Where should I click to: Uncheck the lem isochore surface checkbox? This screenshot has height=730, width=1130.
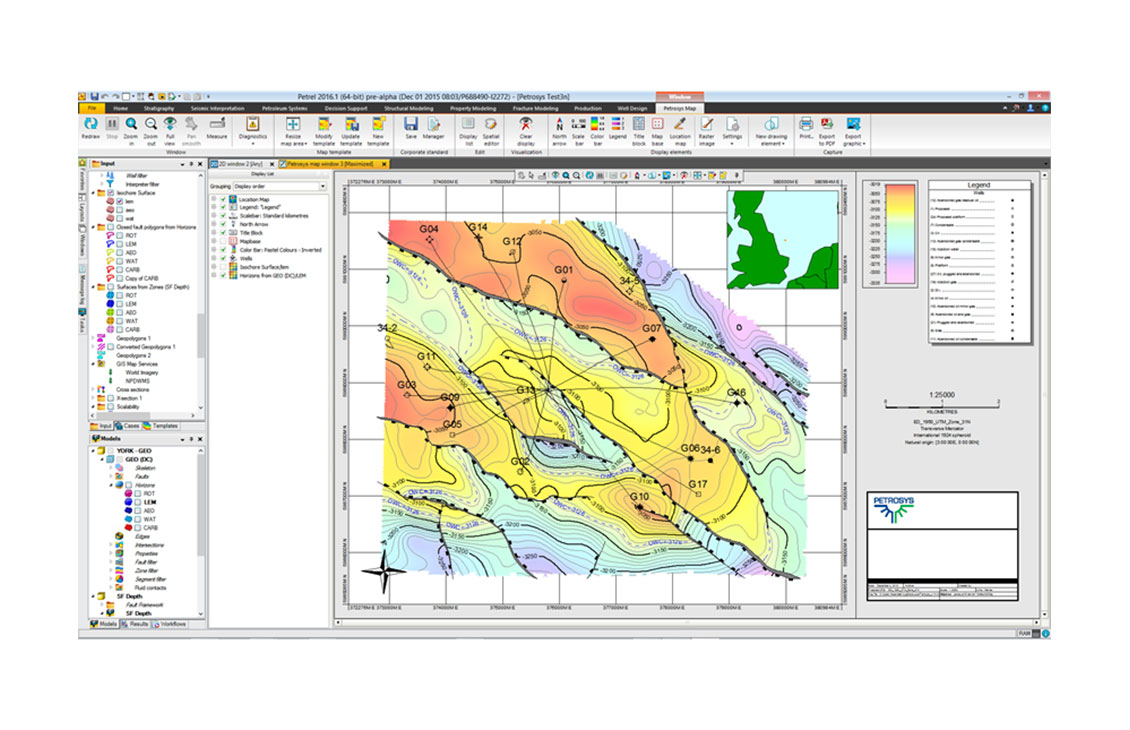point(120,202)
